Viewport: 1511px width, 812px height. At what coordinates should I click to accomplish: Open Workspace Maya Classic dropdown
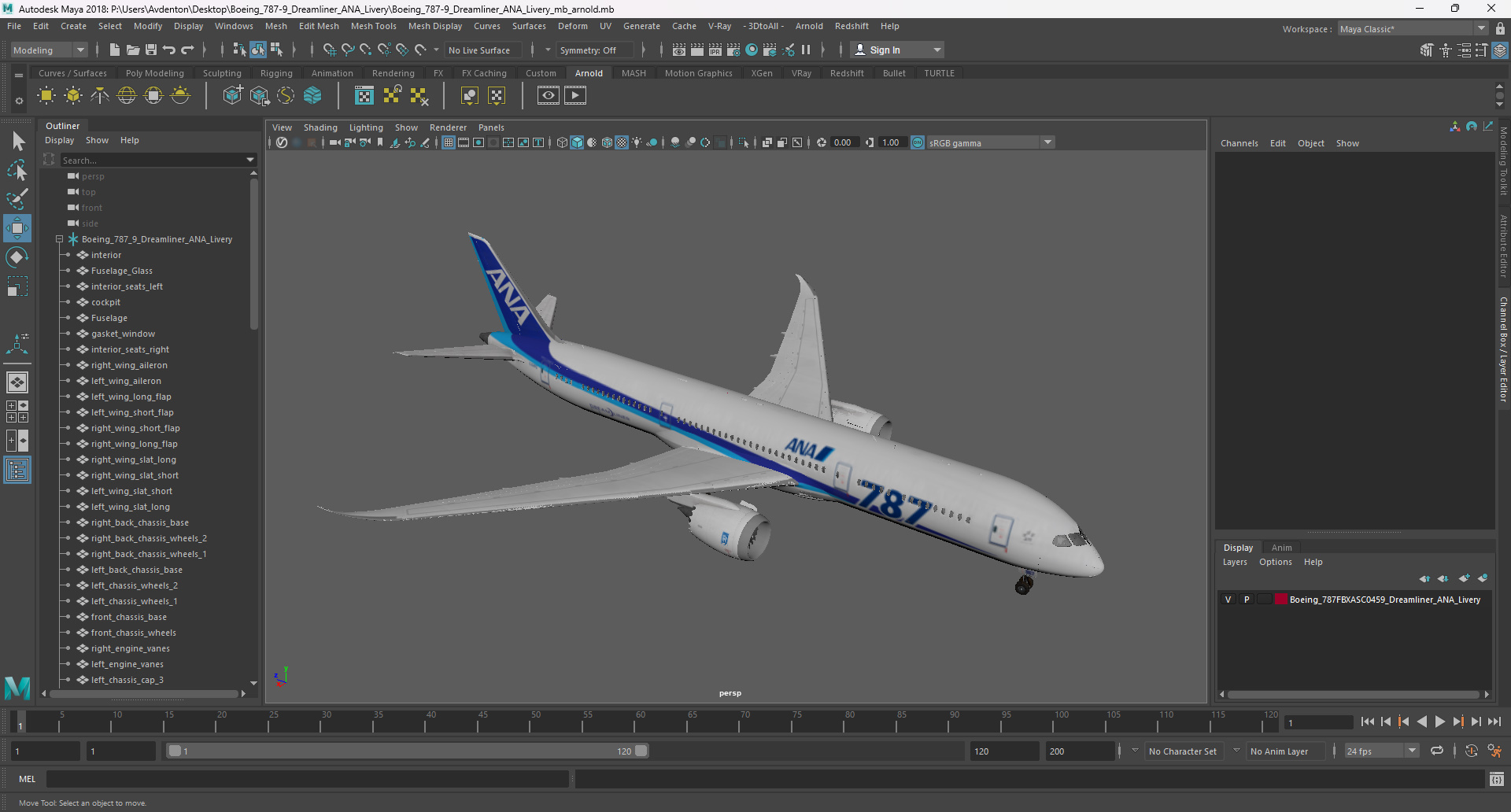(x=1413, y=28)
